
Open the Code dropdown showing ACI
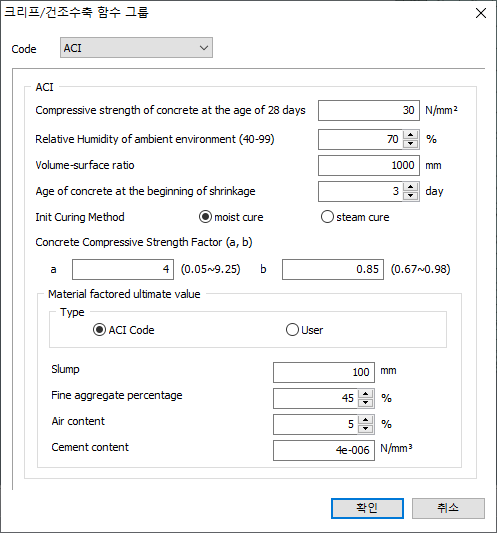(136, 48)
